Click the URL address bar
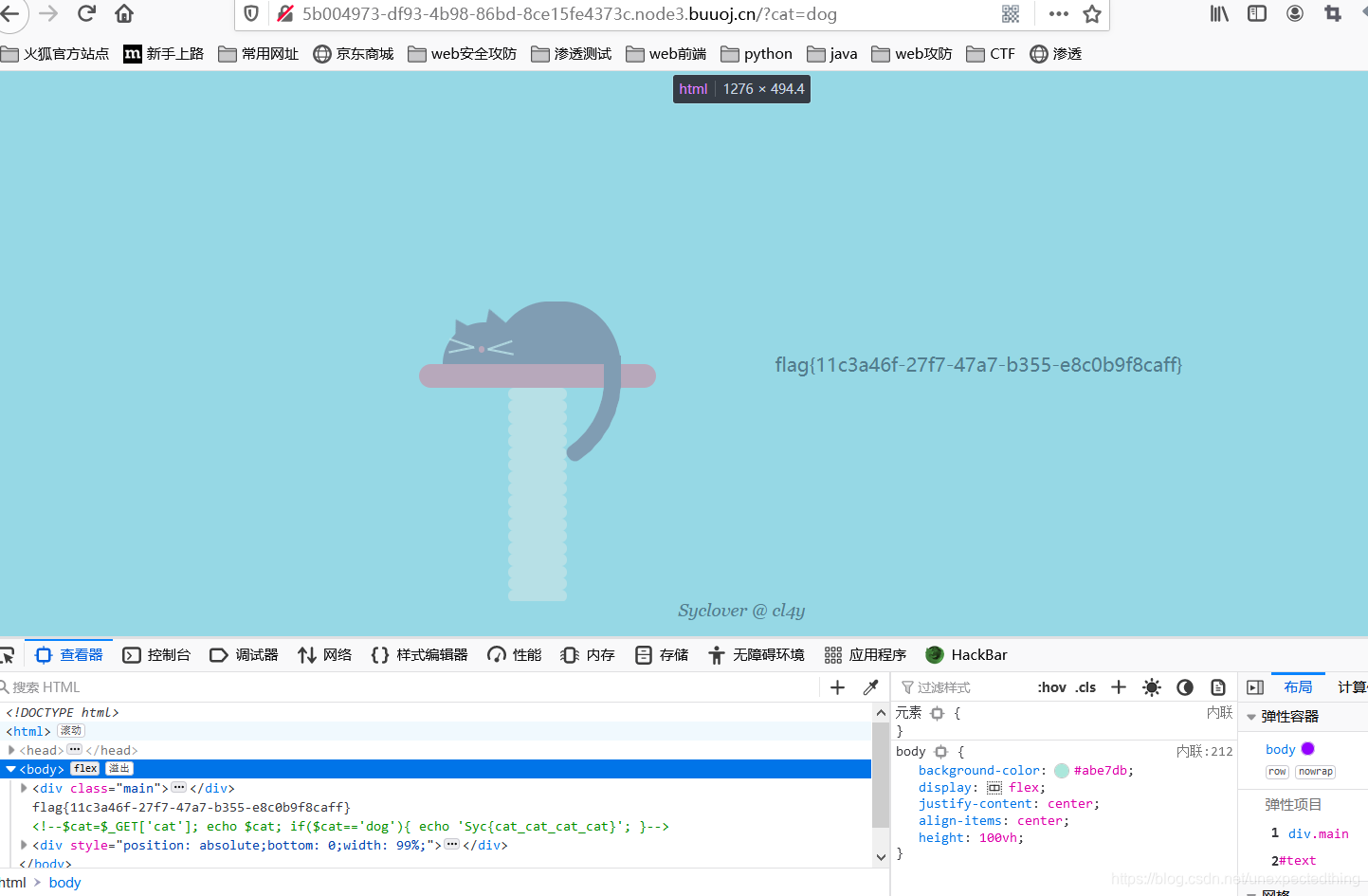1368x896 pixels. [x=647, y=13]
